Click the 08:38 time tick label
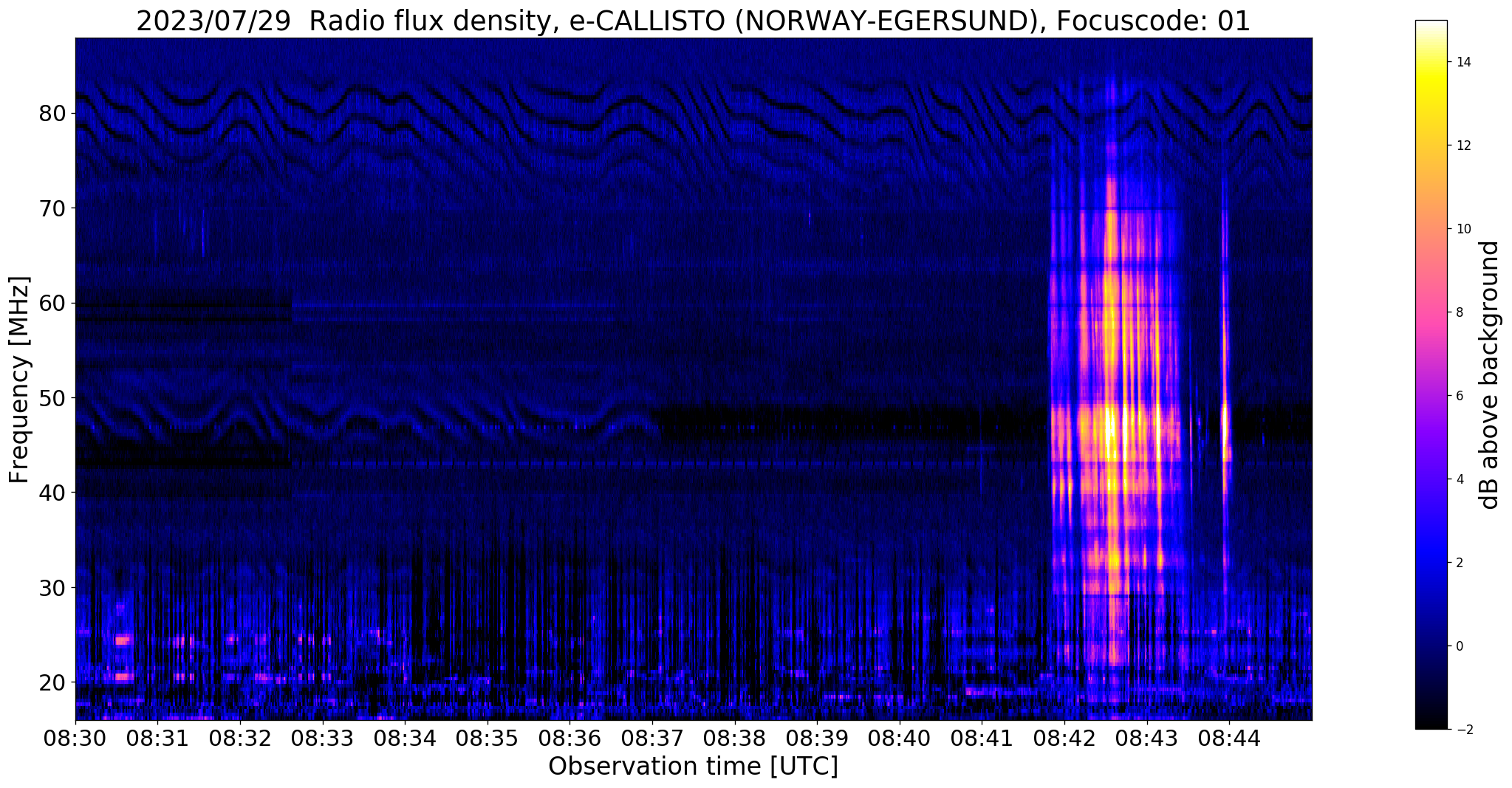Screen dimensions: 1512x788 tap(735, 739)
